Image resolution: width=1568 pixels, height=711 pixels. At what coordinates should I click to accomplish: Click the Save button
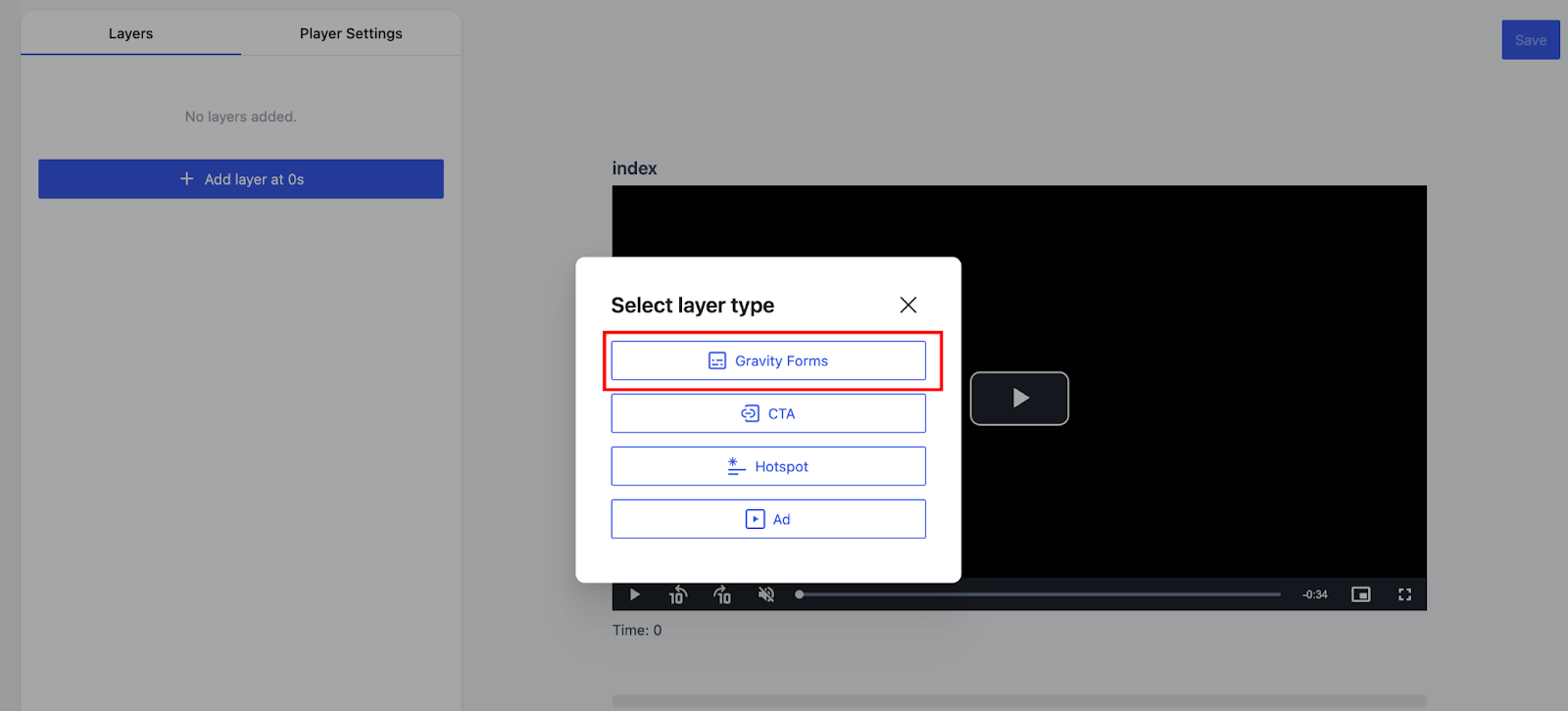point(1530,40)
